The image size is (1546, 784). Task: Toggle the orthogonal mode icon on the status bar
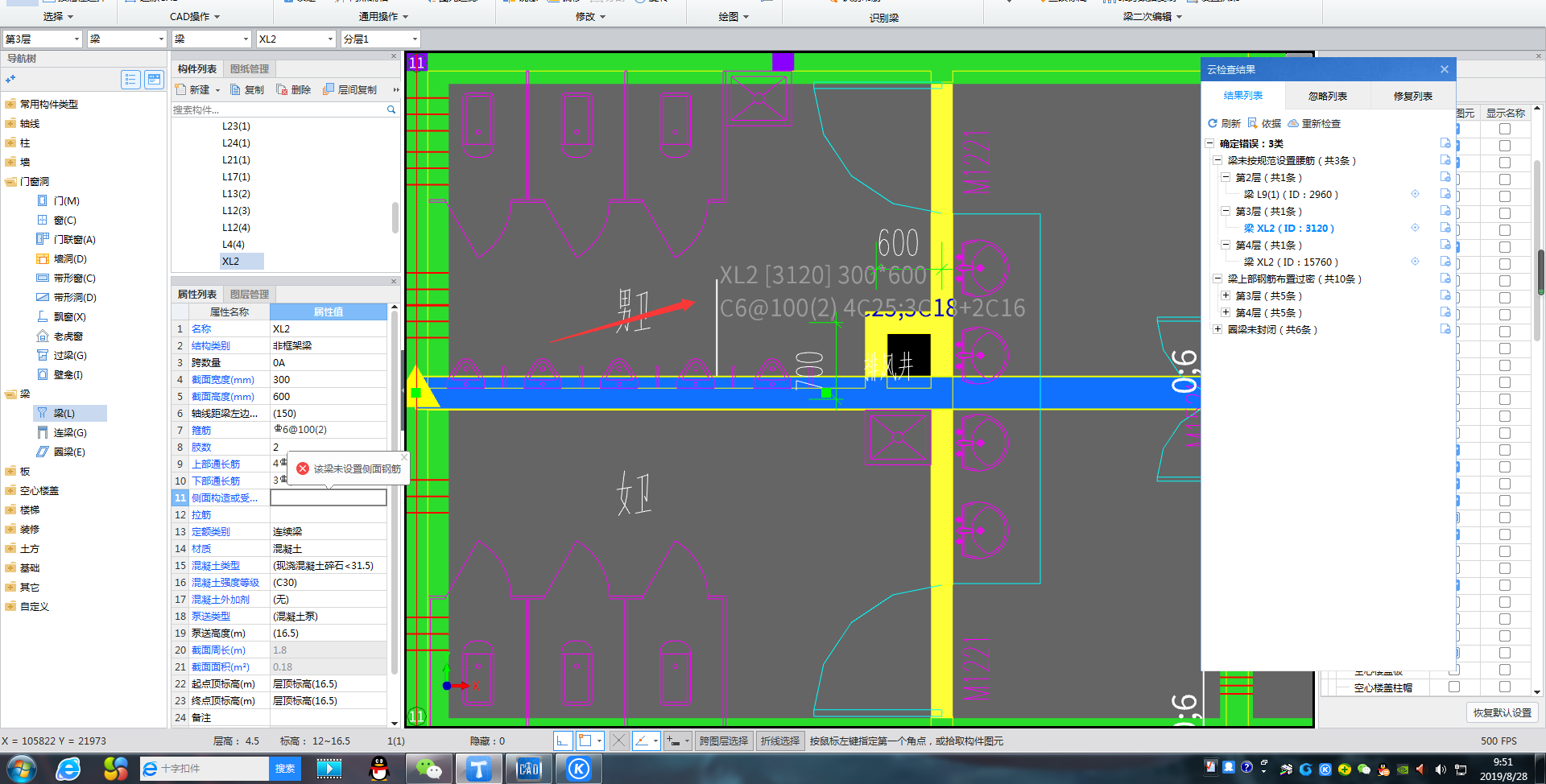click(563, 741)
